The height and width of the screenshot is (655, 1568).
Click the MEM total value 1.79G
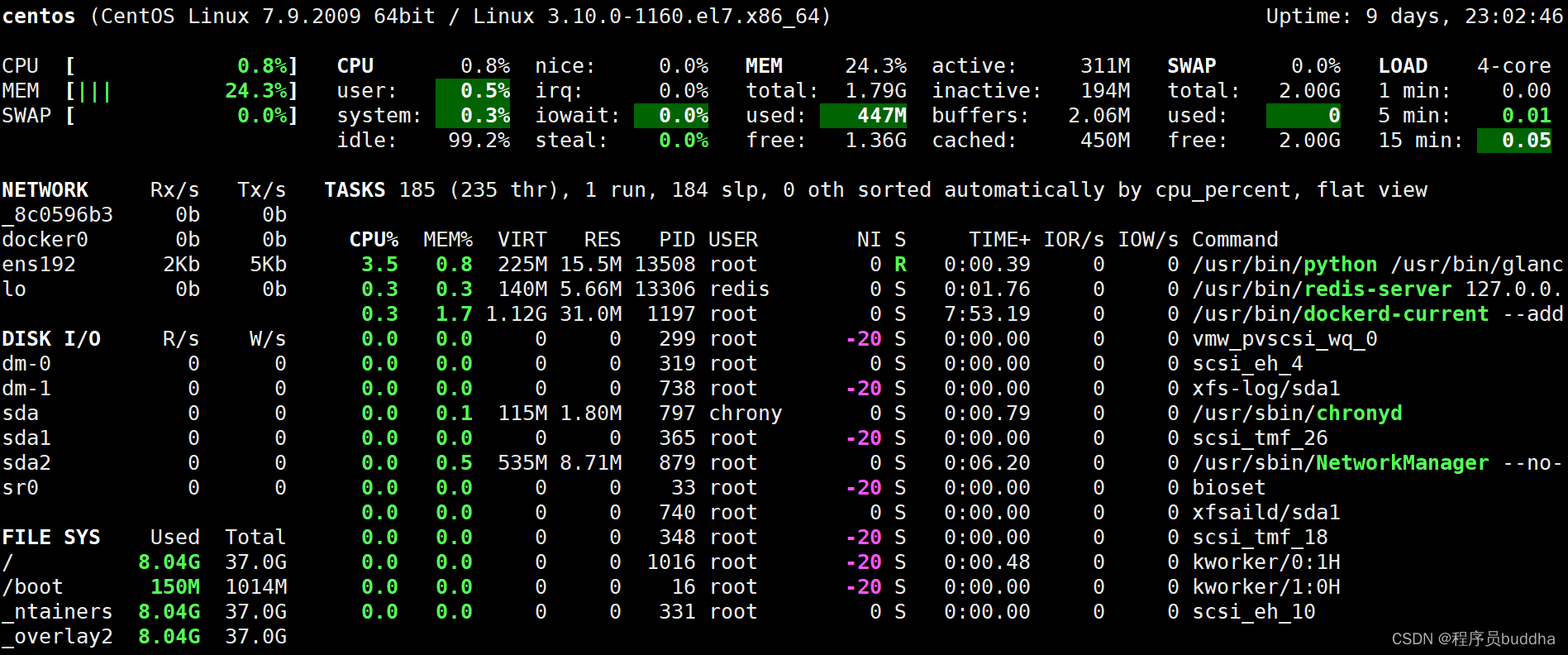tap(875, 91)
